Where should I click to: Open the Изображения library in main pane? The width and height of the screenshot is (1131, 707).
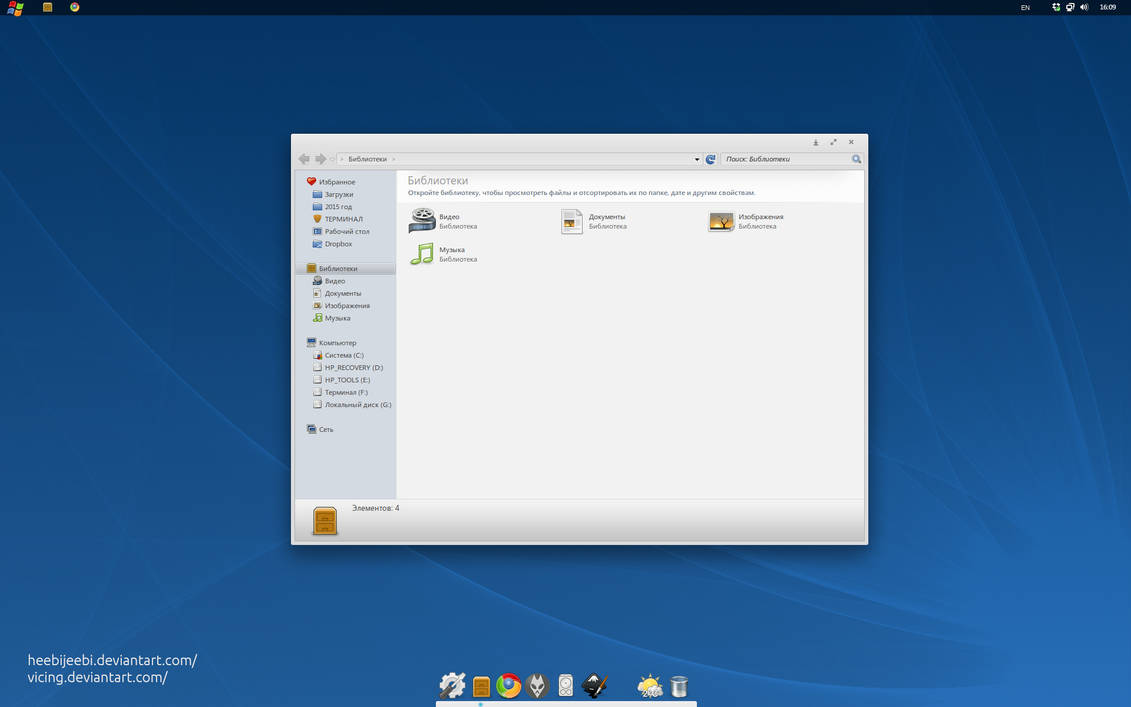point(721,221)
